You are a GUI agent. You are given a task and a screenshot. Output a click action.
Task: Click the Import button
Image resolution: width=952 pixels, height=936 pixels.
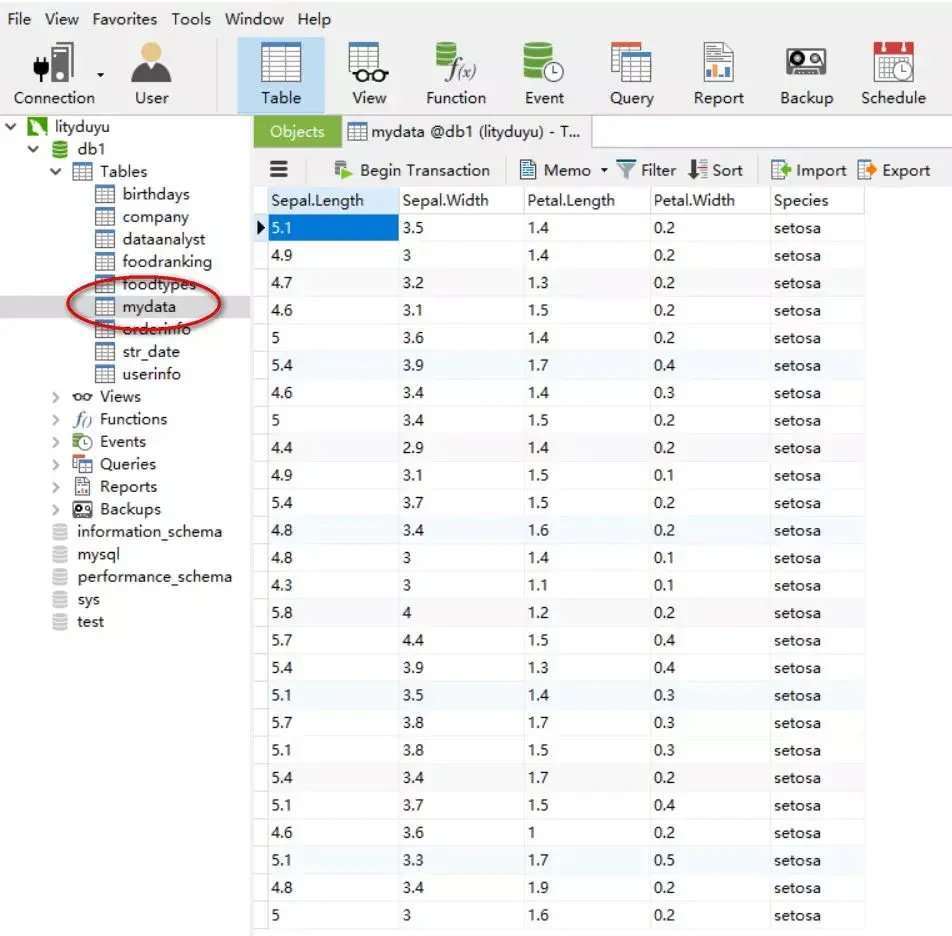808,170
